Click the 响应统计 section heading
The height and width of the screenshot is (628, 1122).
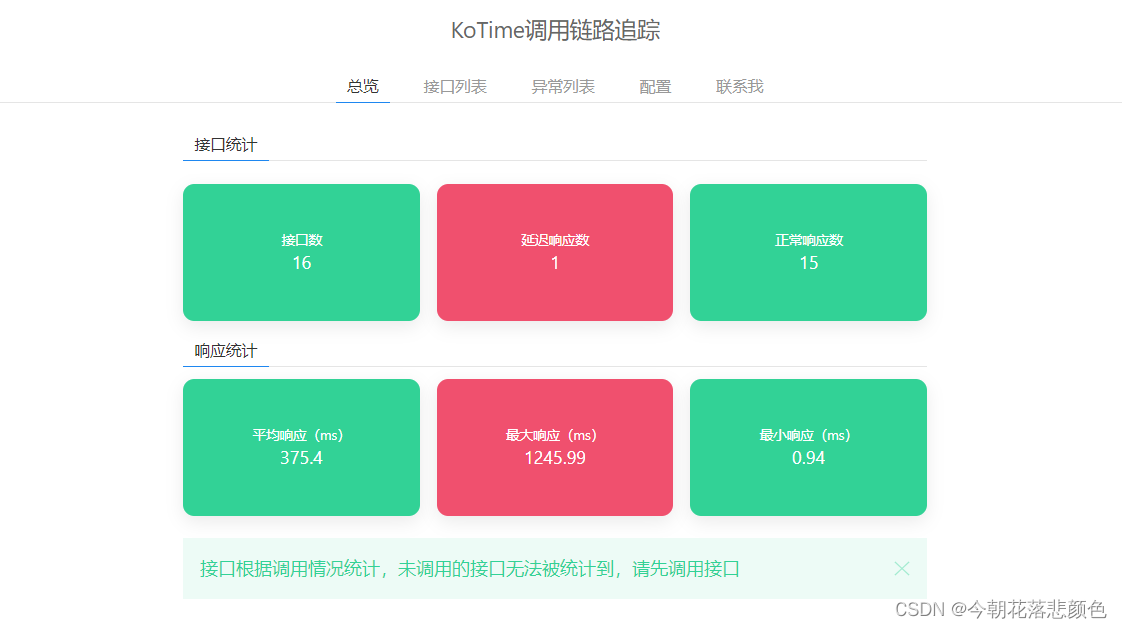[x=225, y=351]
